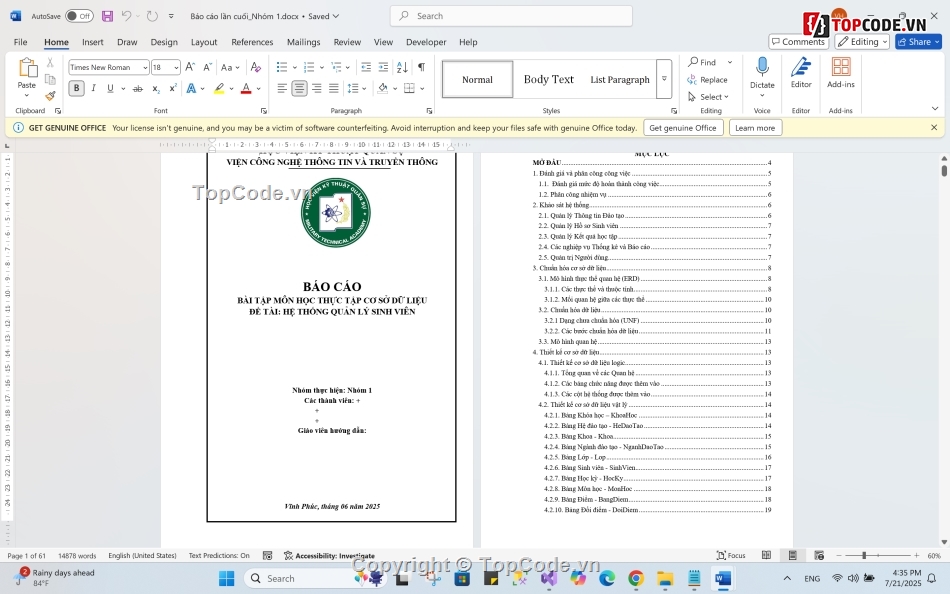This screenshot has width=950, height=594.
Task: Apply Bold formatting
Action: pyautogui.click(x=76, y=88)
